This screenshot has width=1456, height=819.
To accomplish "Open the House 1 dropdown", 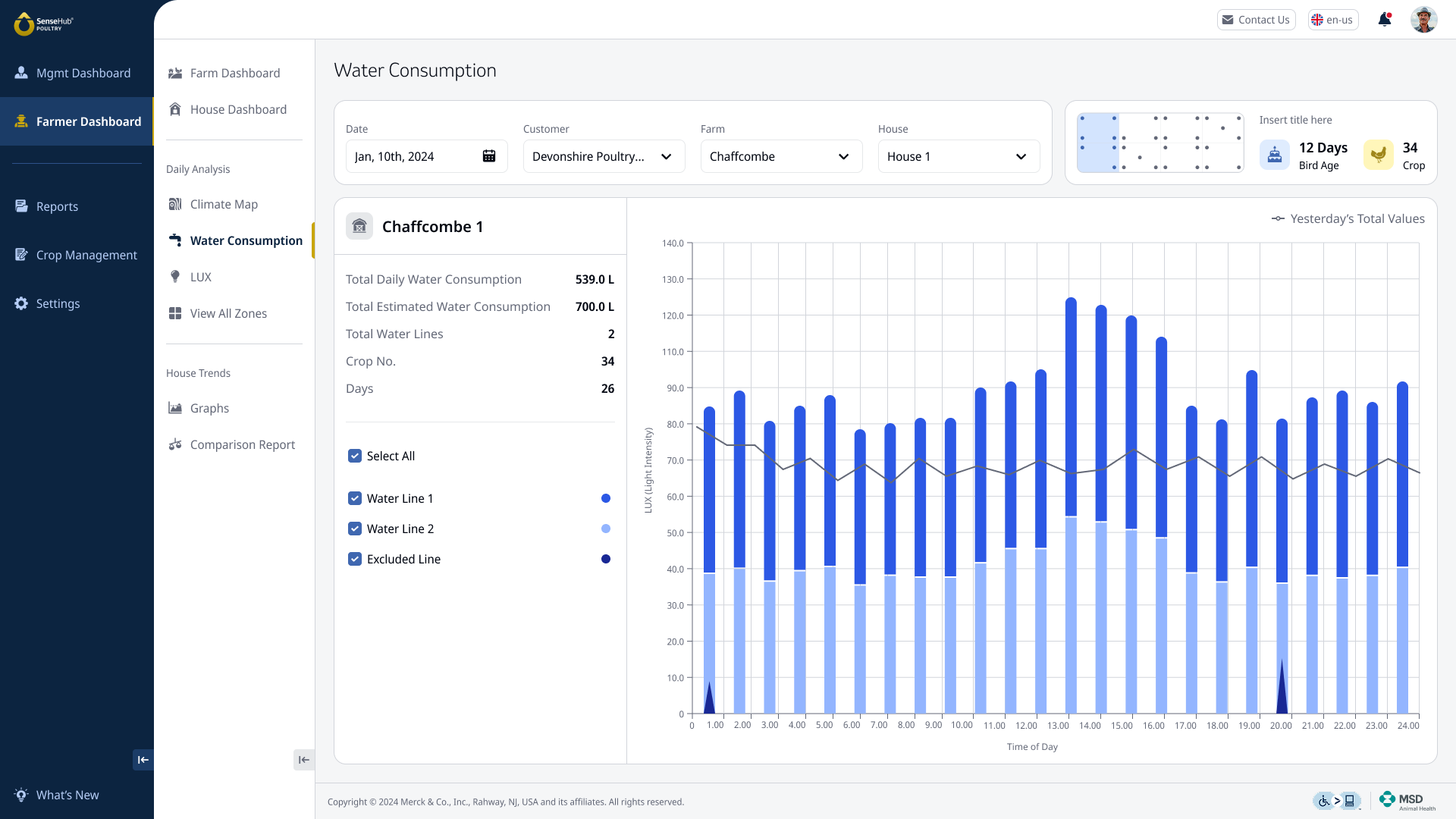I will (x=959, y=156).
